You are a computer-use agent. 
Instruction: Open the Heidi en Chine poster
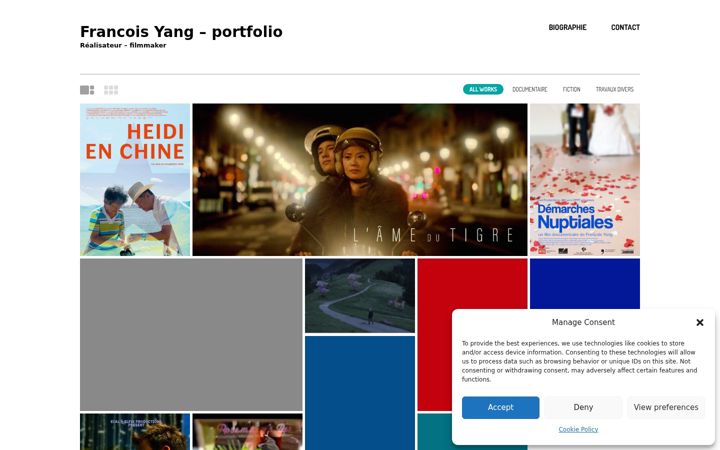135,180
